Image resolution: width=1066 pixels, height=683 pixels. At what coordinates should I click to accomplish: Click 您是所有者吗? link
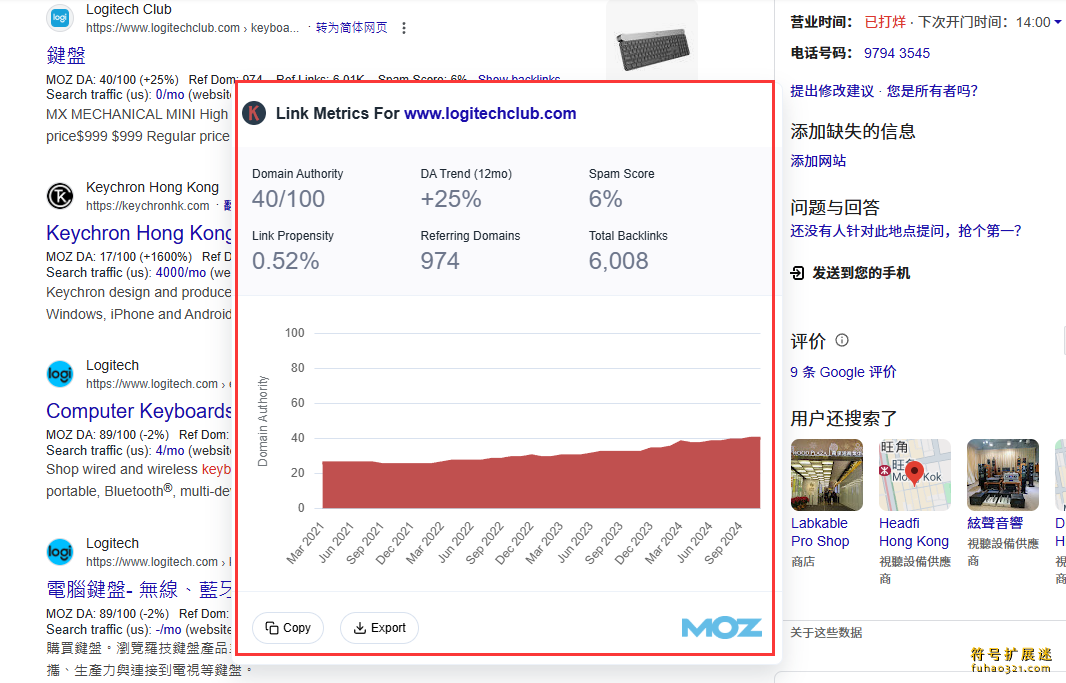pos(932,91)
